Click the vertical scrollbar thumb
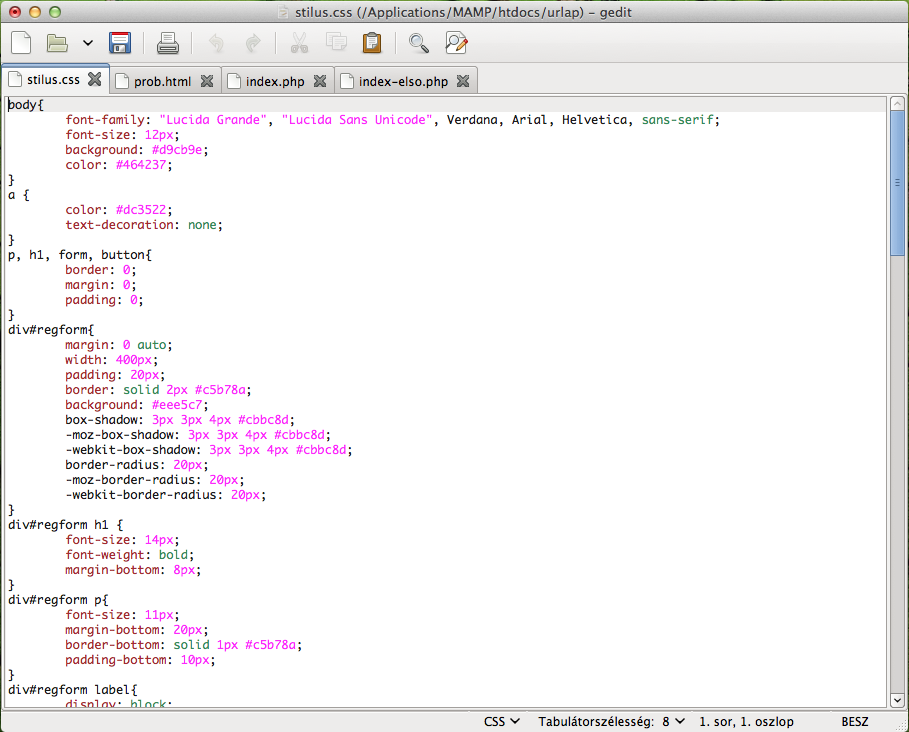This screenshot has width=909, height=732. point(897,183)
